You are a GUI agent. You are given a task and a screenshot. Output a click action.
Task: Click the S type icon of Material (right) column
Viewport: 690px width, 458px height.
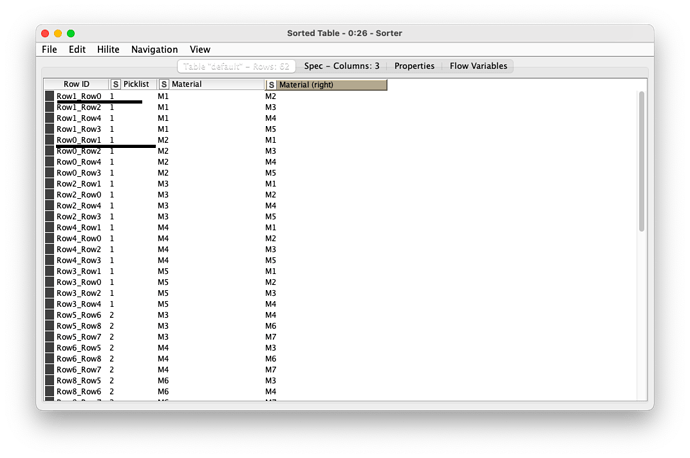coord(272,85)
